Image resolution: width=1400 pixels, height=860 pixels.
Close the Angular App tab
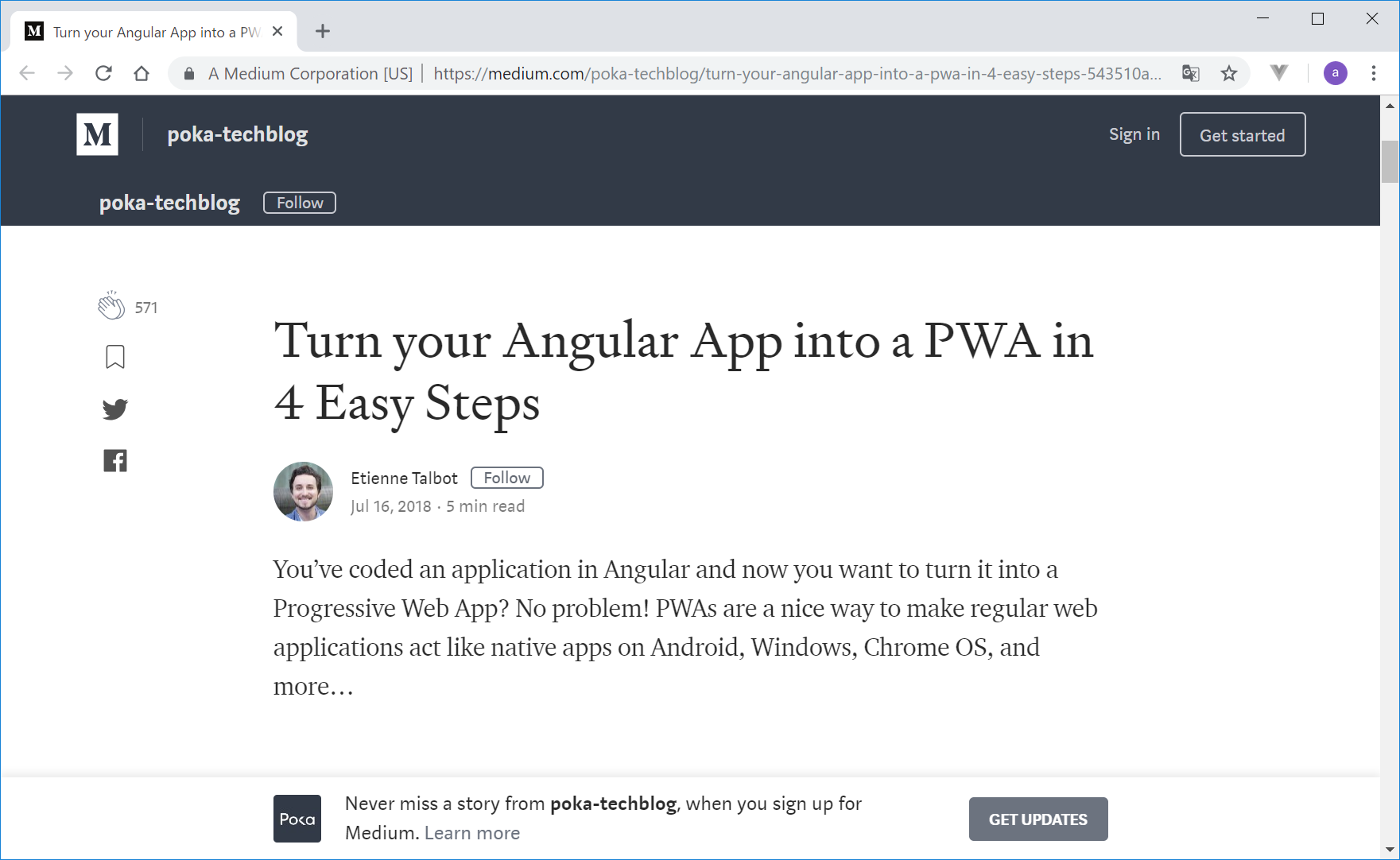tap(277, 31)
